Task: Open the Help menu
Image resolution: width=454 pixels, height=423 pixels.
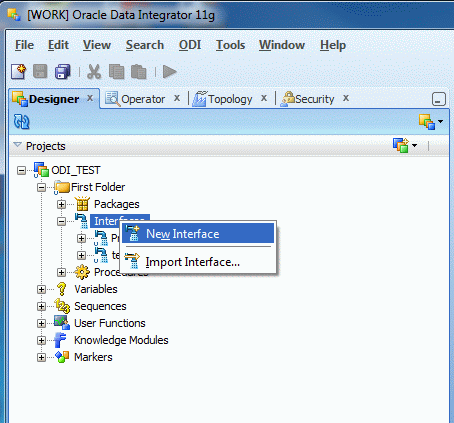Action: [333, 45]
